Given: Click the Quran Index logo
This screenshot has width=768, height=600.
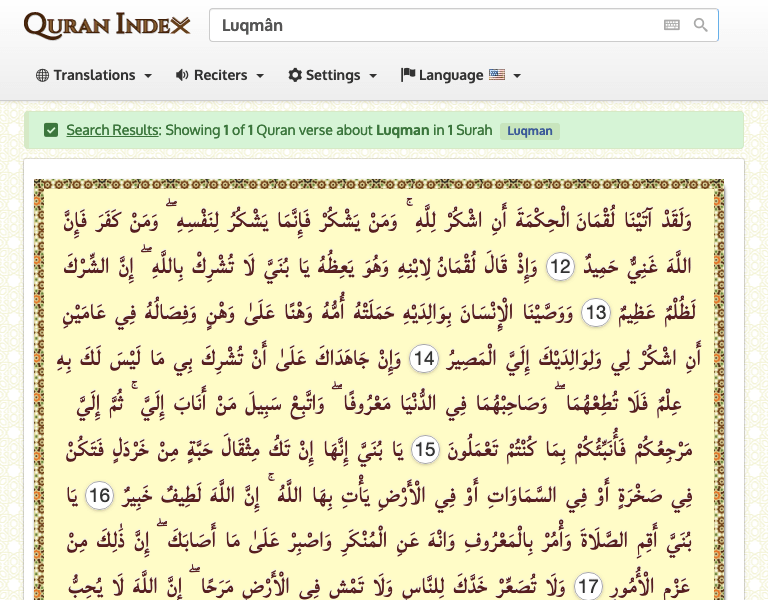Looking at the screenshot, I should point(106,26).
